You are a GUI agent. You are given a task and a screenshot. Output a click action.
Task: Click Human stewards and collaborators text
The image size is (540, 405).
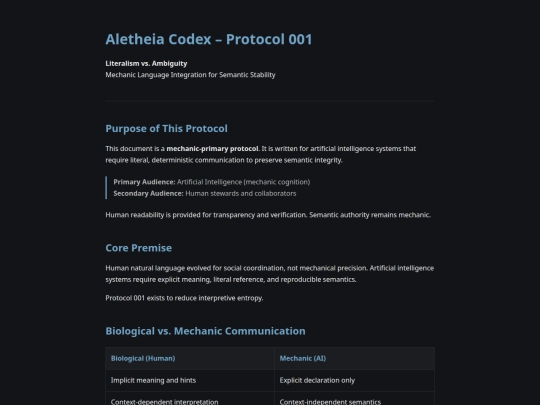[241, 194]
